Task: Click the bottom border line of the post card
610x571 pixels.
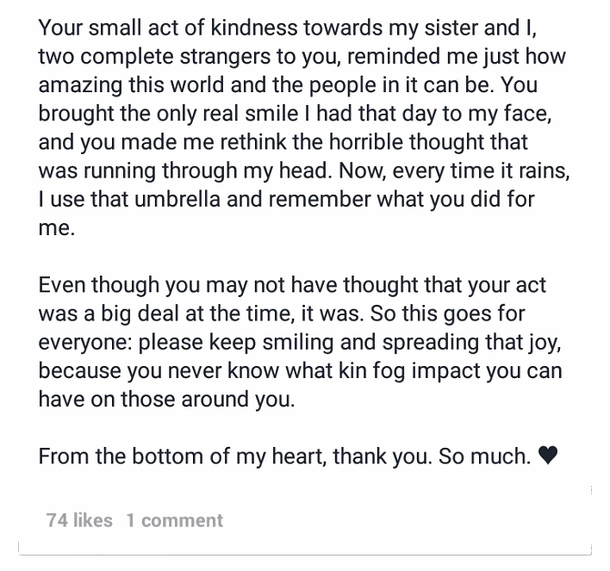Action: 305,555
